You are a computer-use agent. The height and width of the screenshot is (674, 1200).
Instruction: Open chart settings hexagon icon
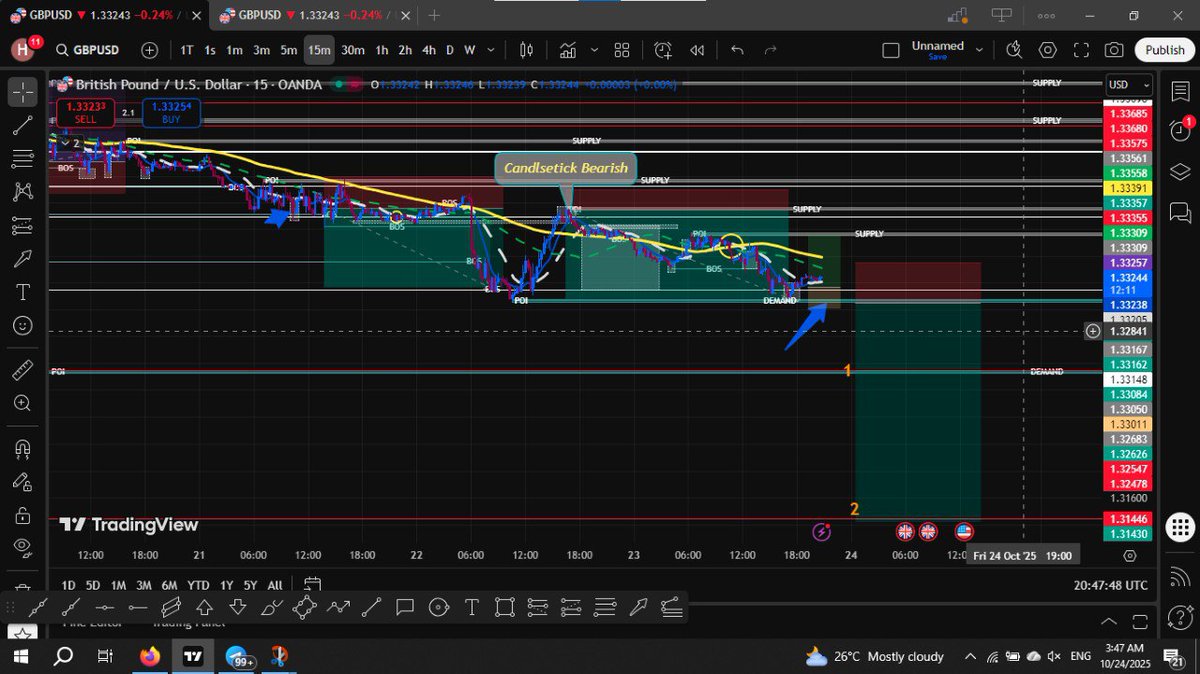1048,50
